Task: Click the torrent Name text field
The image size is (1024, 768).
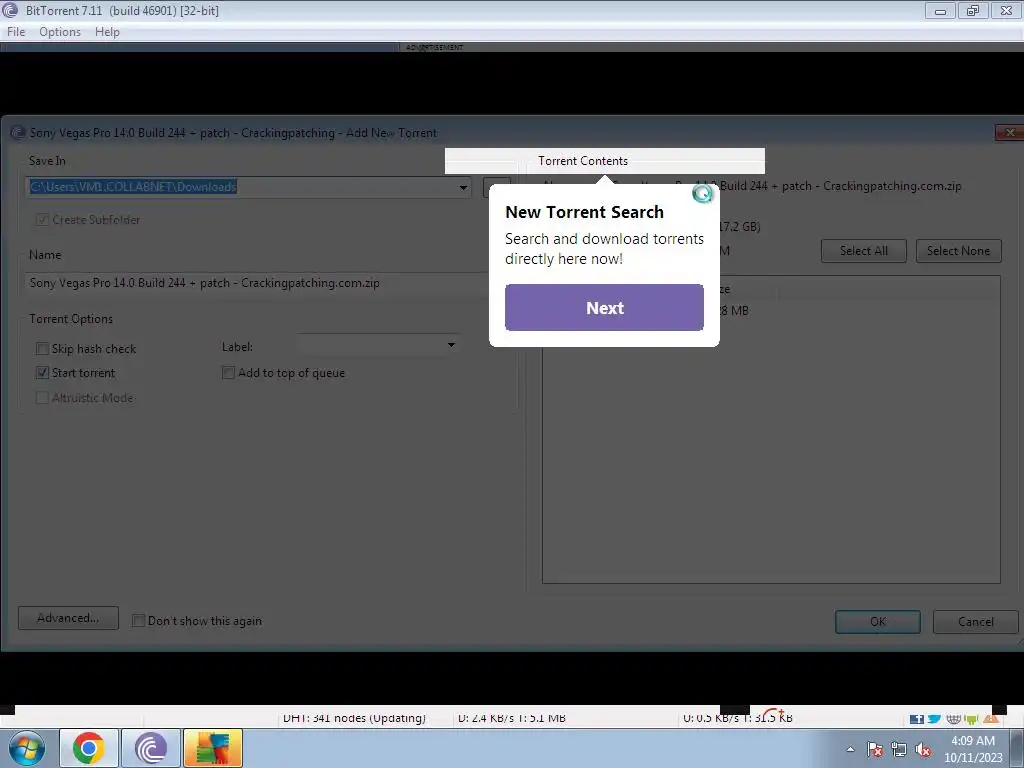Action: click(255, 283)
